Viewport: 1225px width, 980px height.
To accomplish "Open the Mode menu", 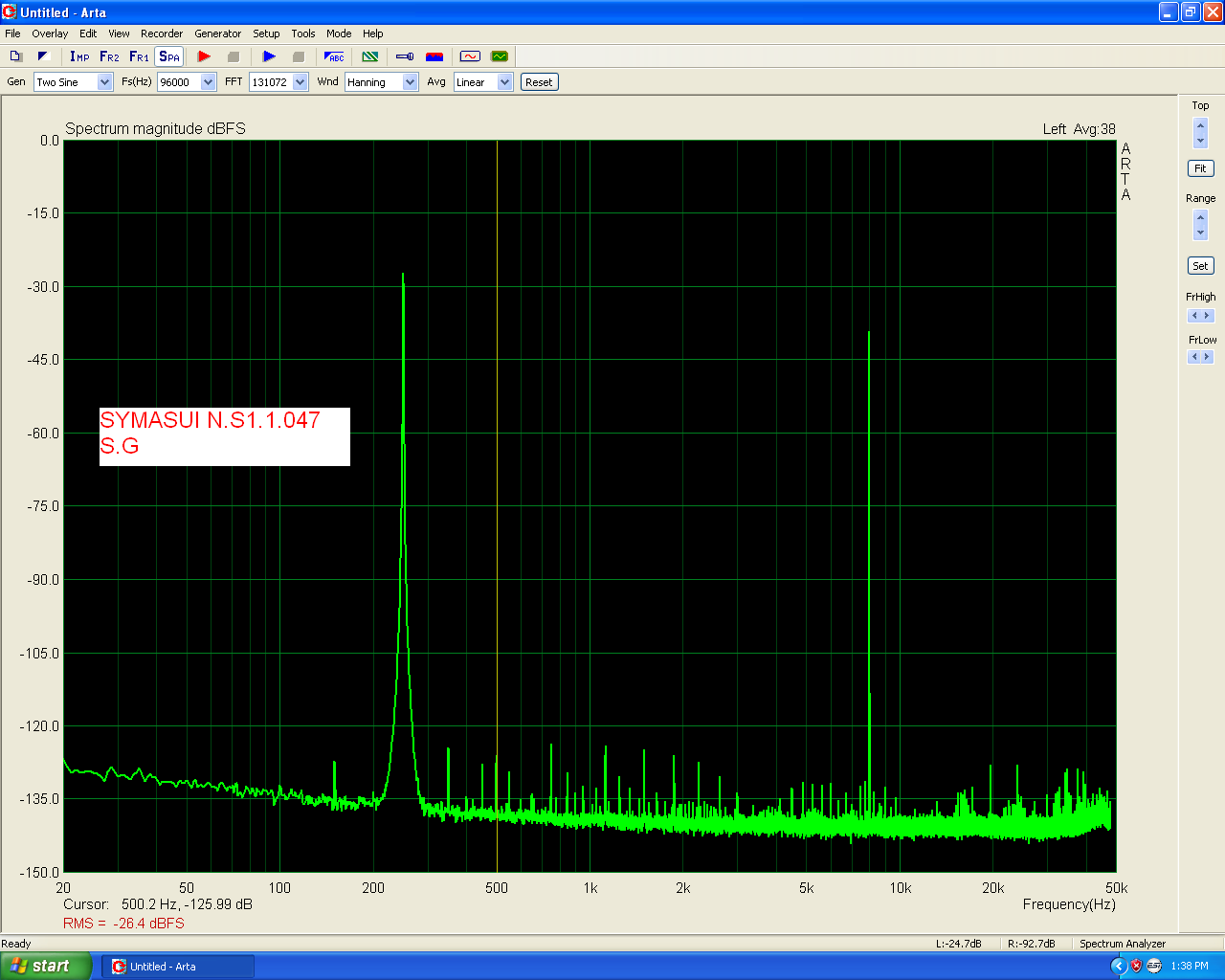I will pos(339,33).
